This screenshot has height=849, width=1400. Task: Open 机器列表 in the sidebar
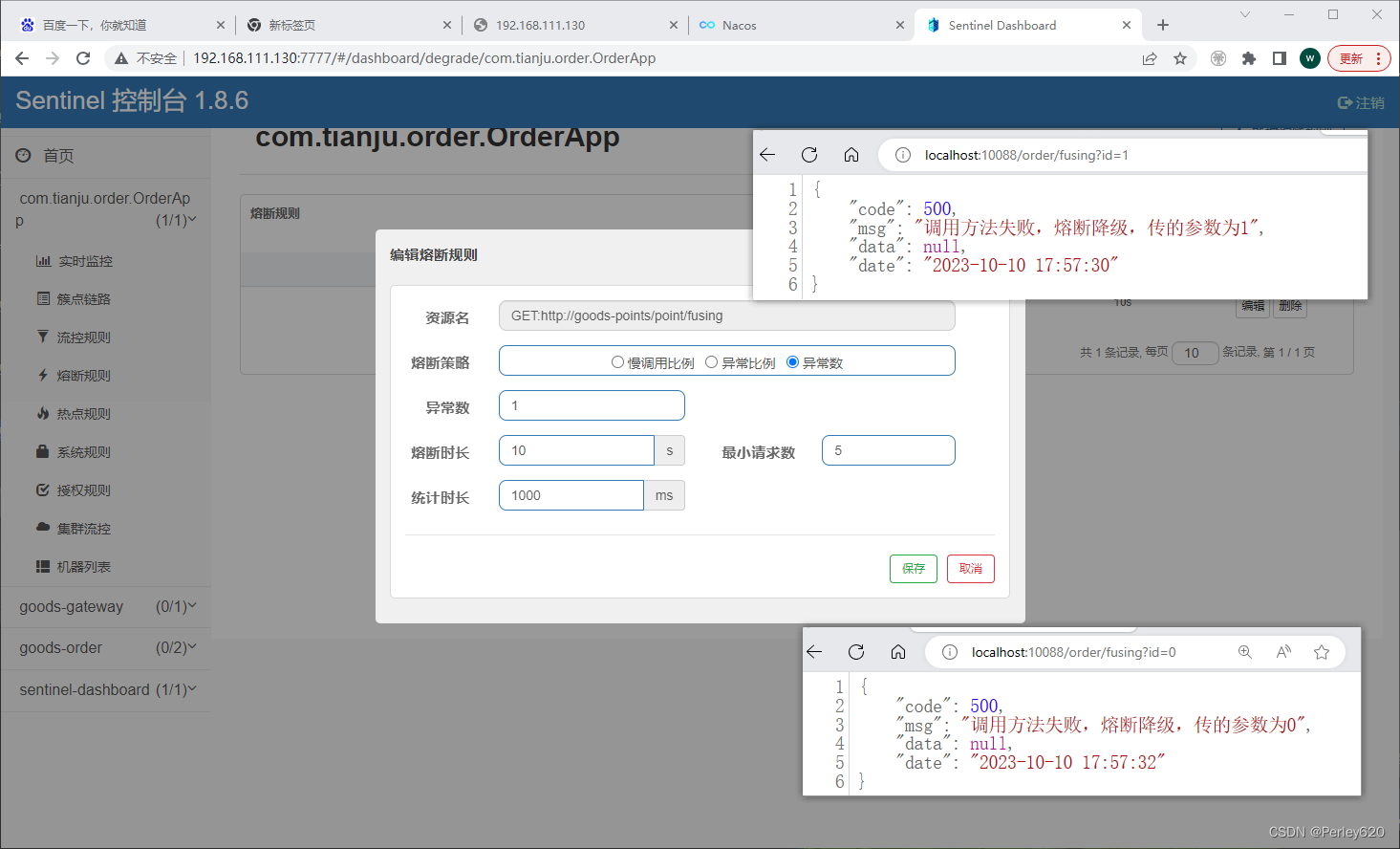point(74,567)
